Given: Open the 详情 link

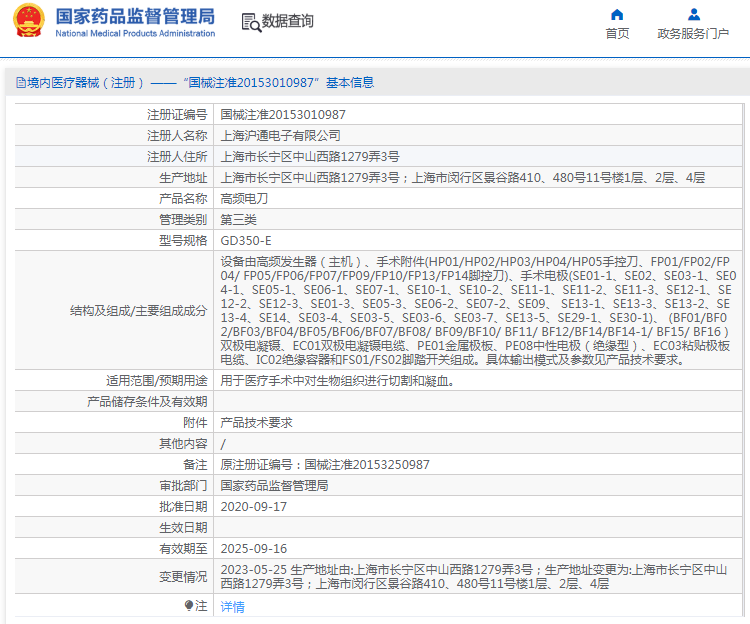Looking at the screenshot, I should 232,606.
